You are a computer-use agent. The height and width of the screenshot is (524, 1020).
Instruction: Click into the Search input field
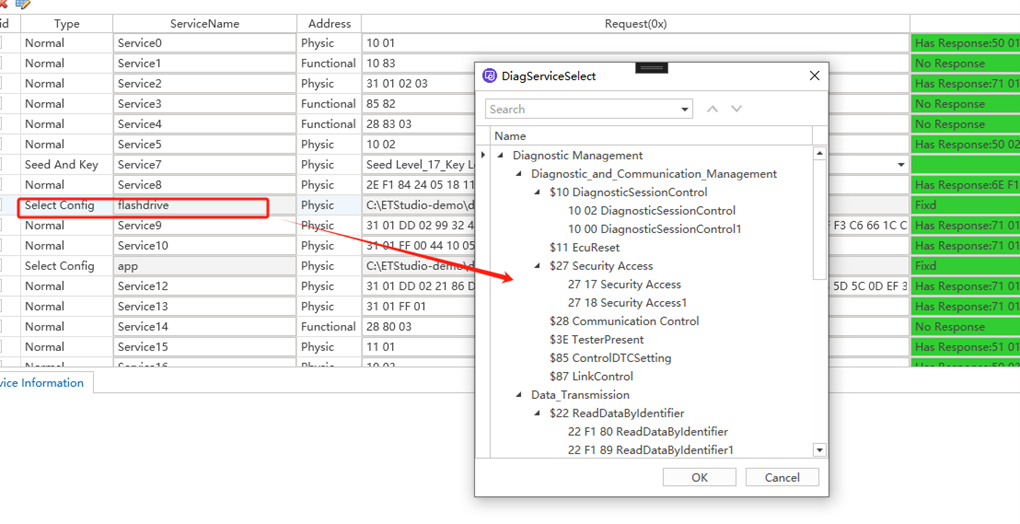click(580, 109)
